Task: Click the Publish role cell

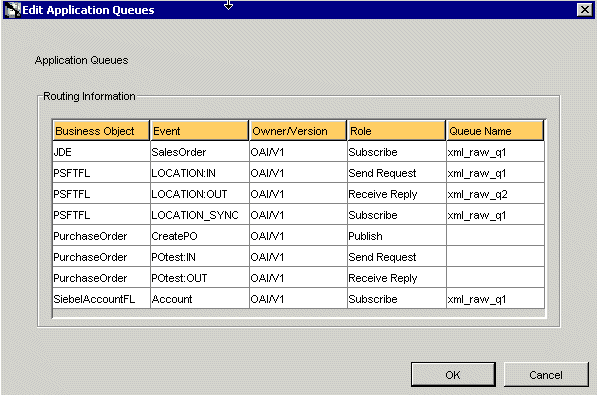Action: (x=396, y=236)
